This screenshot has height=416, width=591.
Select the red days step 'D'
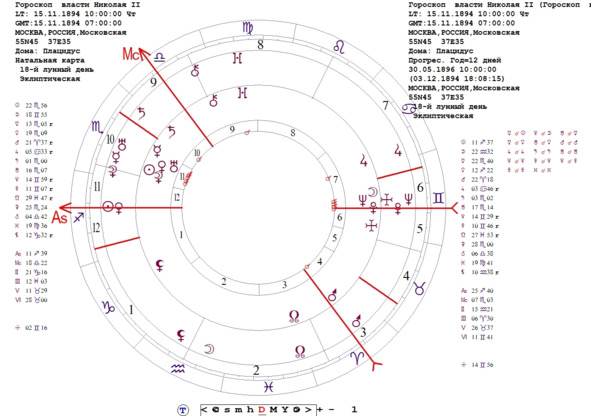click(x=262, y=409)
